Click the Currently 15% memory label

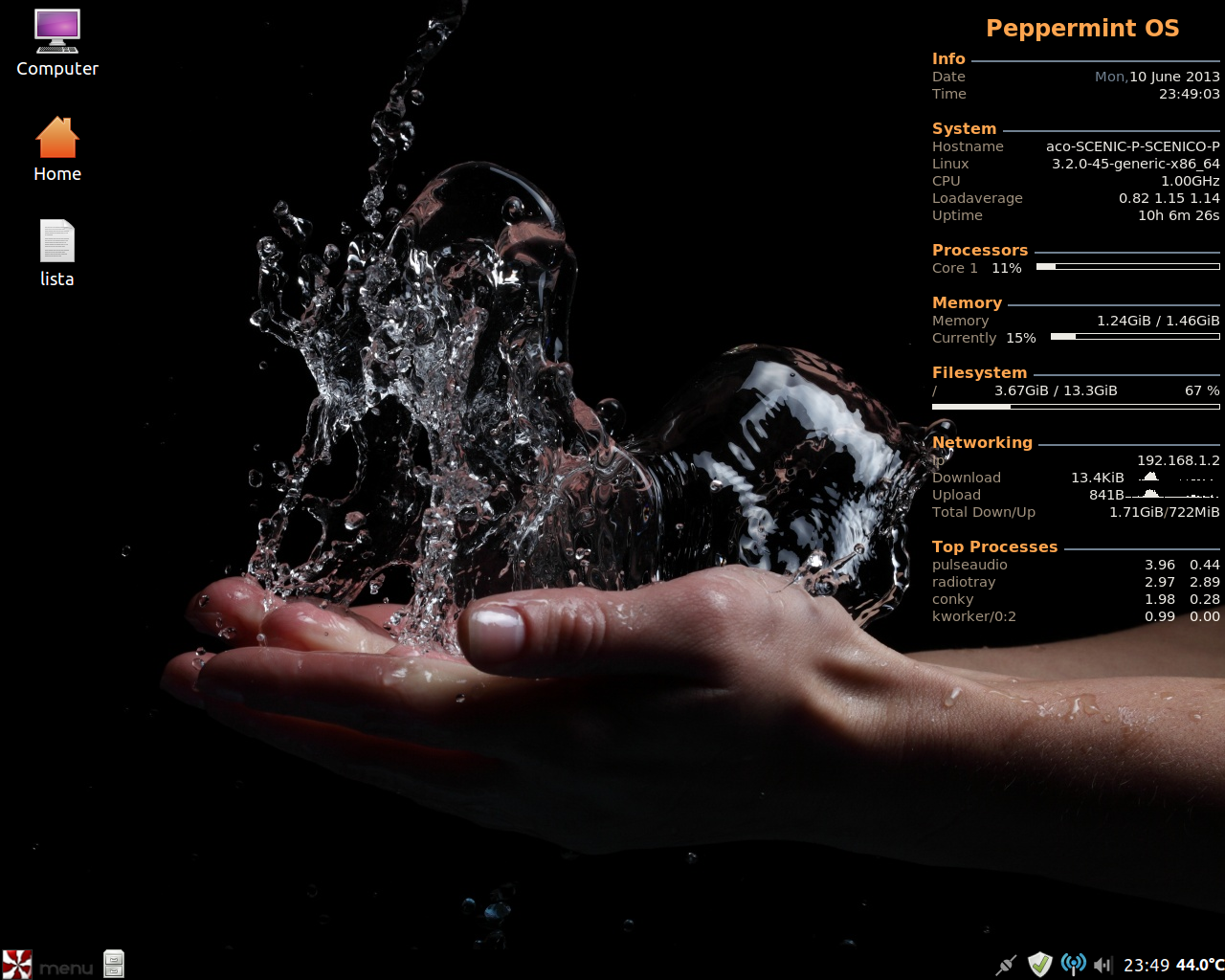(x=984, y=338)
